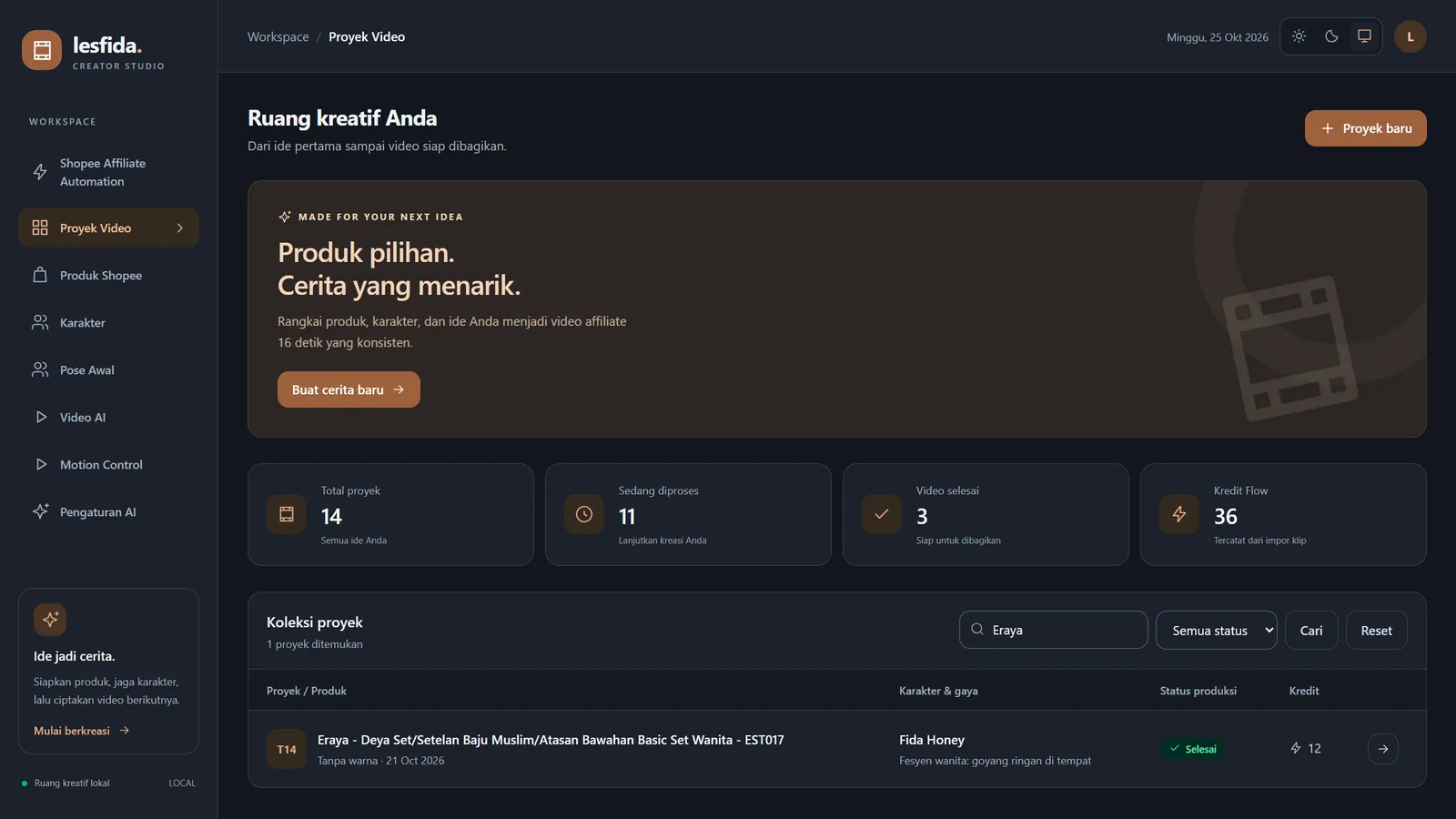Select system theme monitor icon
The height and width of the screenshot is (819, 1456).
(x=1364, y=36)
